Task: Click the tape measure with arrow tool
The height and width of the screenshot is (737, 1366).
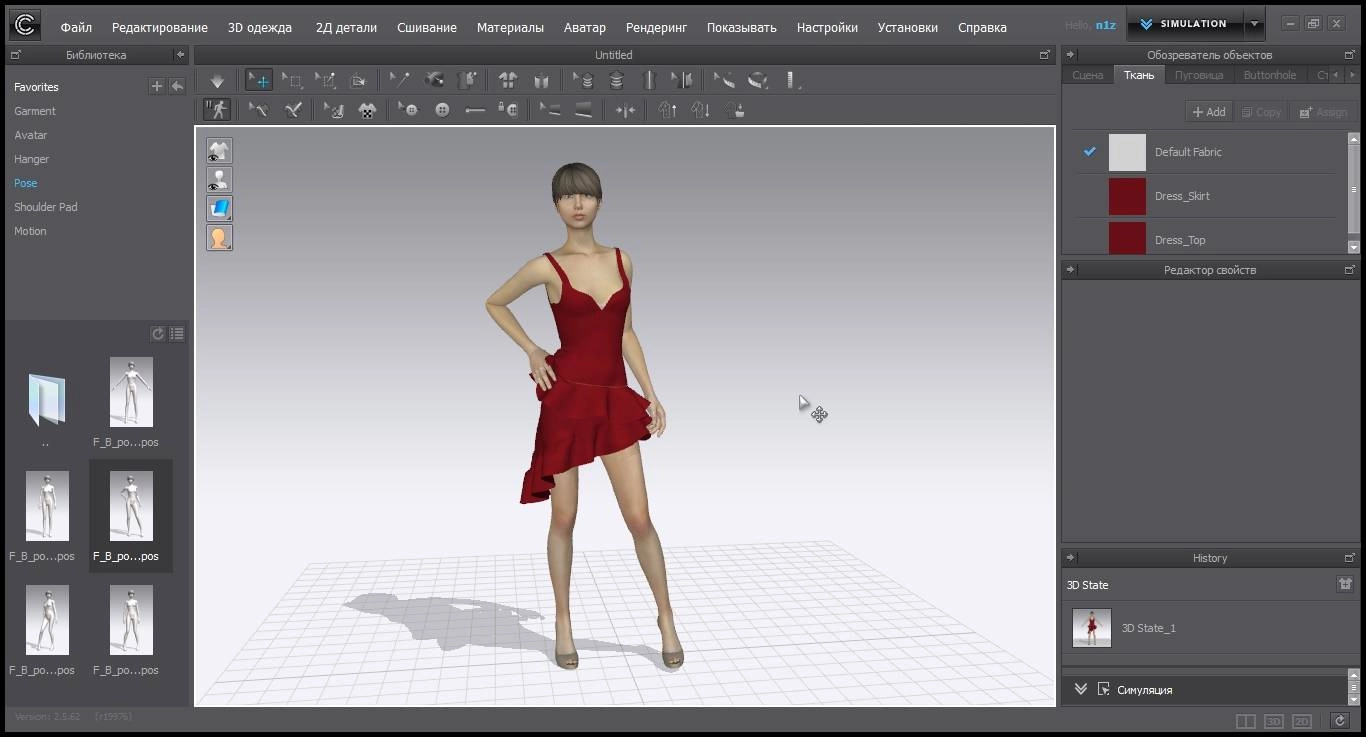Action: [x=724, y=80]
